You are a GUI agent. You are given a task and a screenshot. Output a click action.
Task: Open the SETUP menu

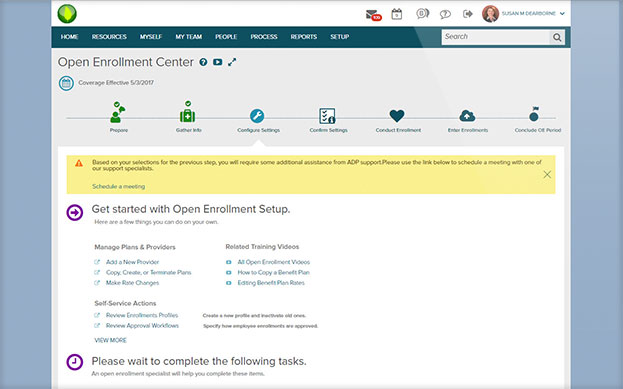point(340,37)
